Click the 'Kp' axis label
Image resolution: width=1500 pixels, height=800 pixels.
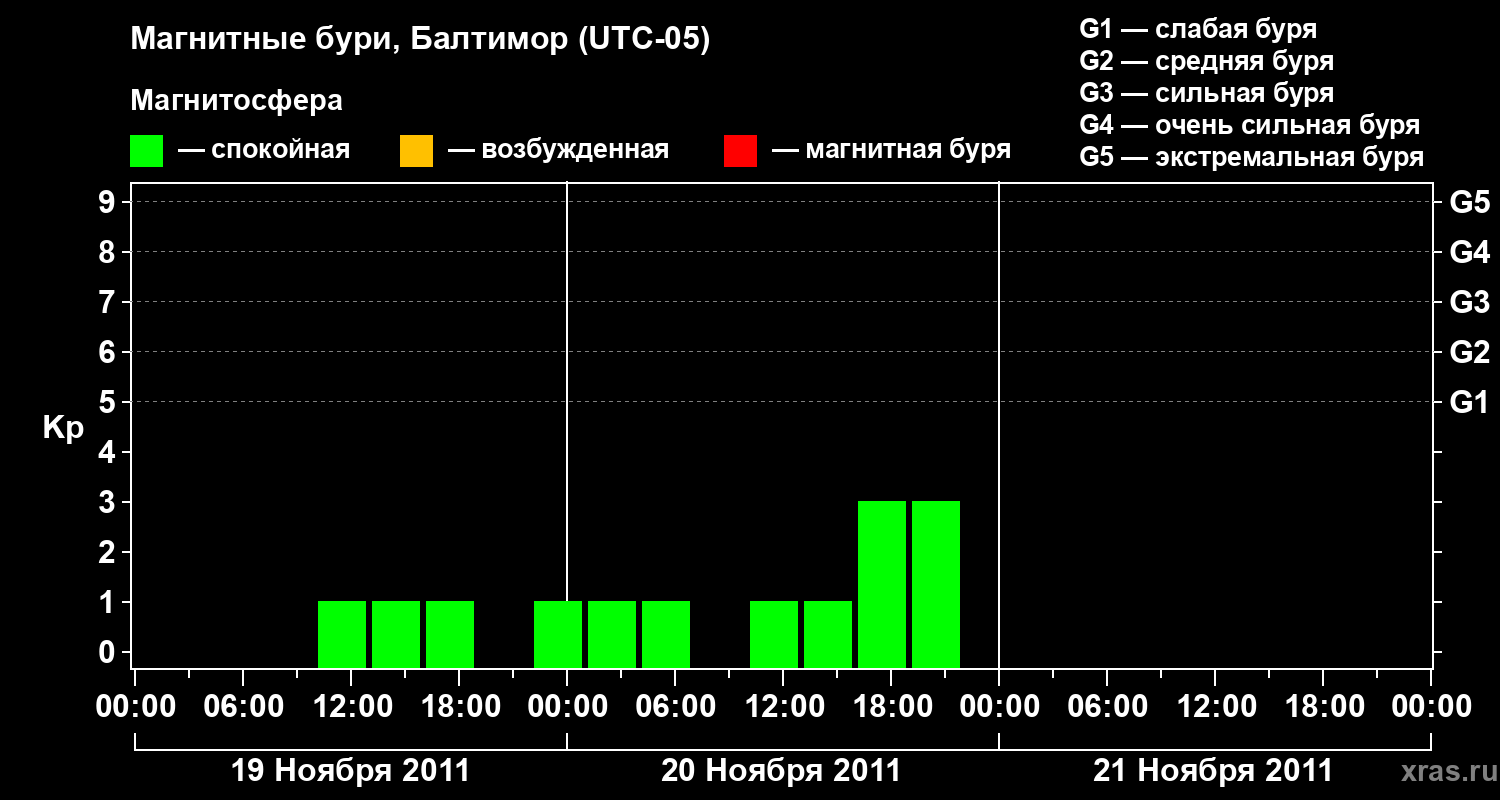click(63, 427)
